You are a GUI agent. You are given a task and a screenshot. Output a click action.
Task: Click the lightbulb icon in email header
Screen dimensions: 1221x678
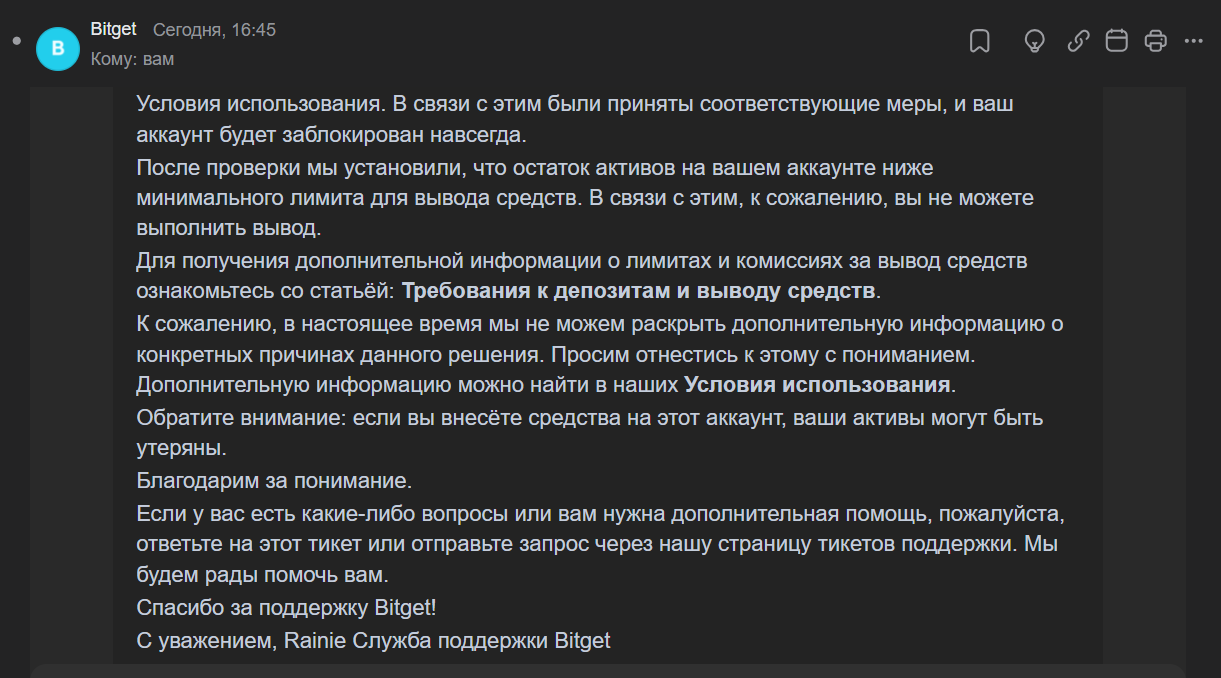(1035, 41)
